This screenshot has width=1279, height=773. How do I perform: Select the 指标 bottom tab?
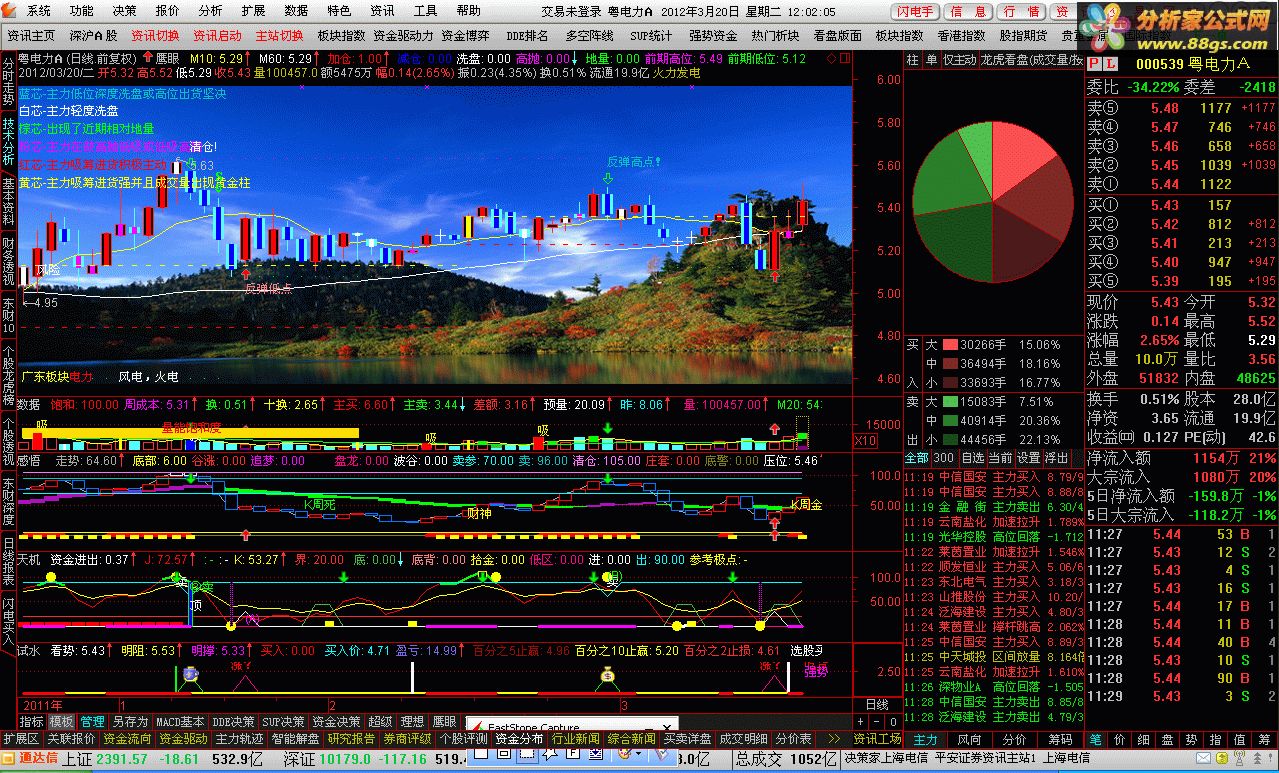pos(32,721)
